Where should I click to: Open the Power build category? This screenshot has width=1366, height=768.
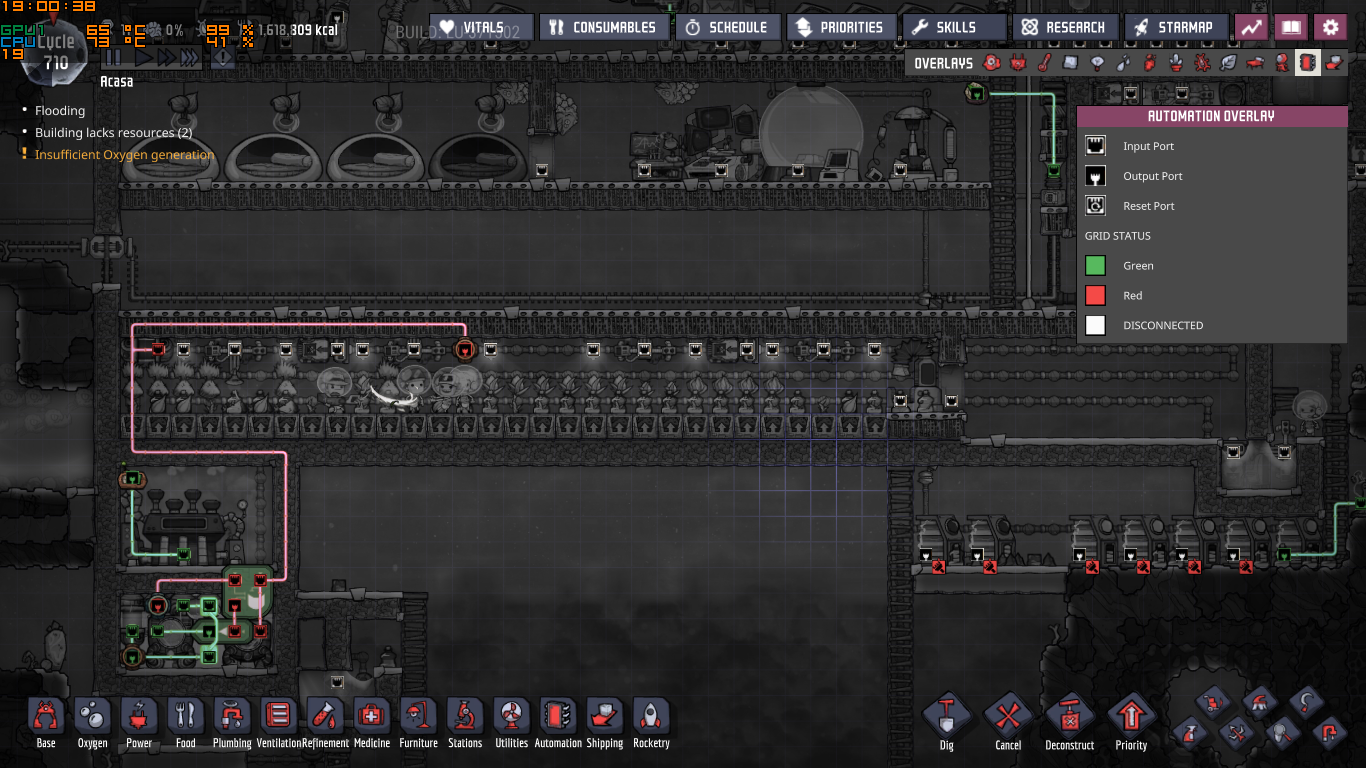coord(139,723)
